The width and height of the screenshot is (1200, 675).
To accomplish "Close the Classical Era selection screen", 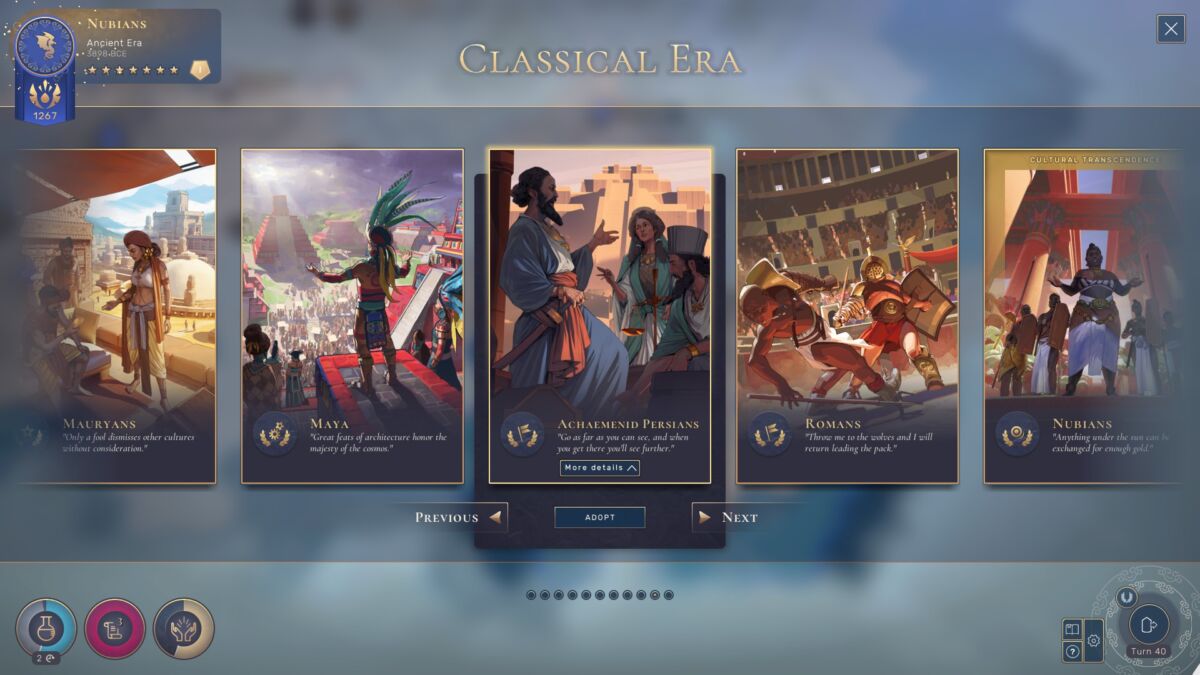I will pos(1171,29).
